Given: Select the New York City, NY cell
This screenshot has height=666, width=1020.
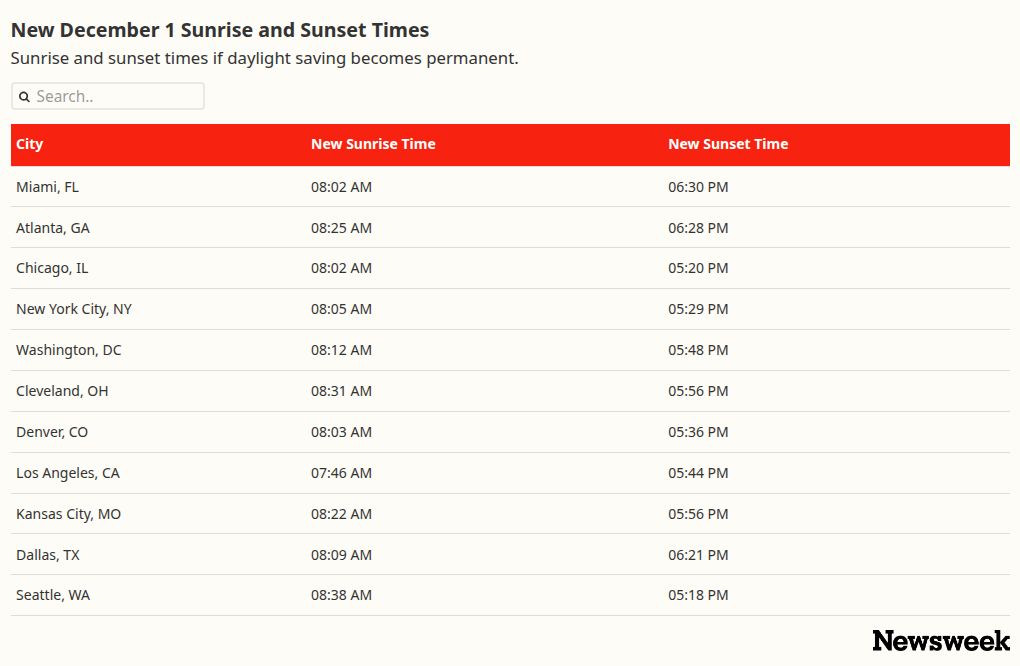Looking at the screenshot, I should click(74, 310).
